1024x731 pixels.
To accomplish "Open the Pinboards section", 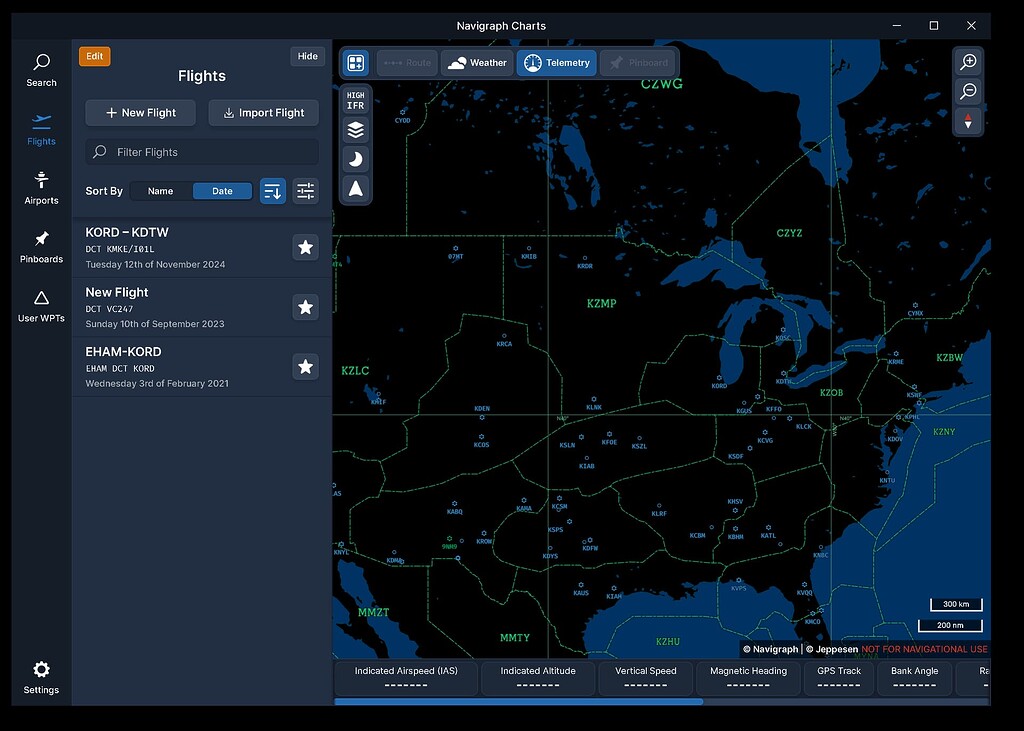I will 40,246.
